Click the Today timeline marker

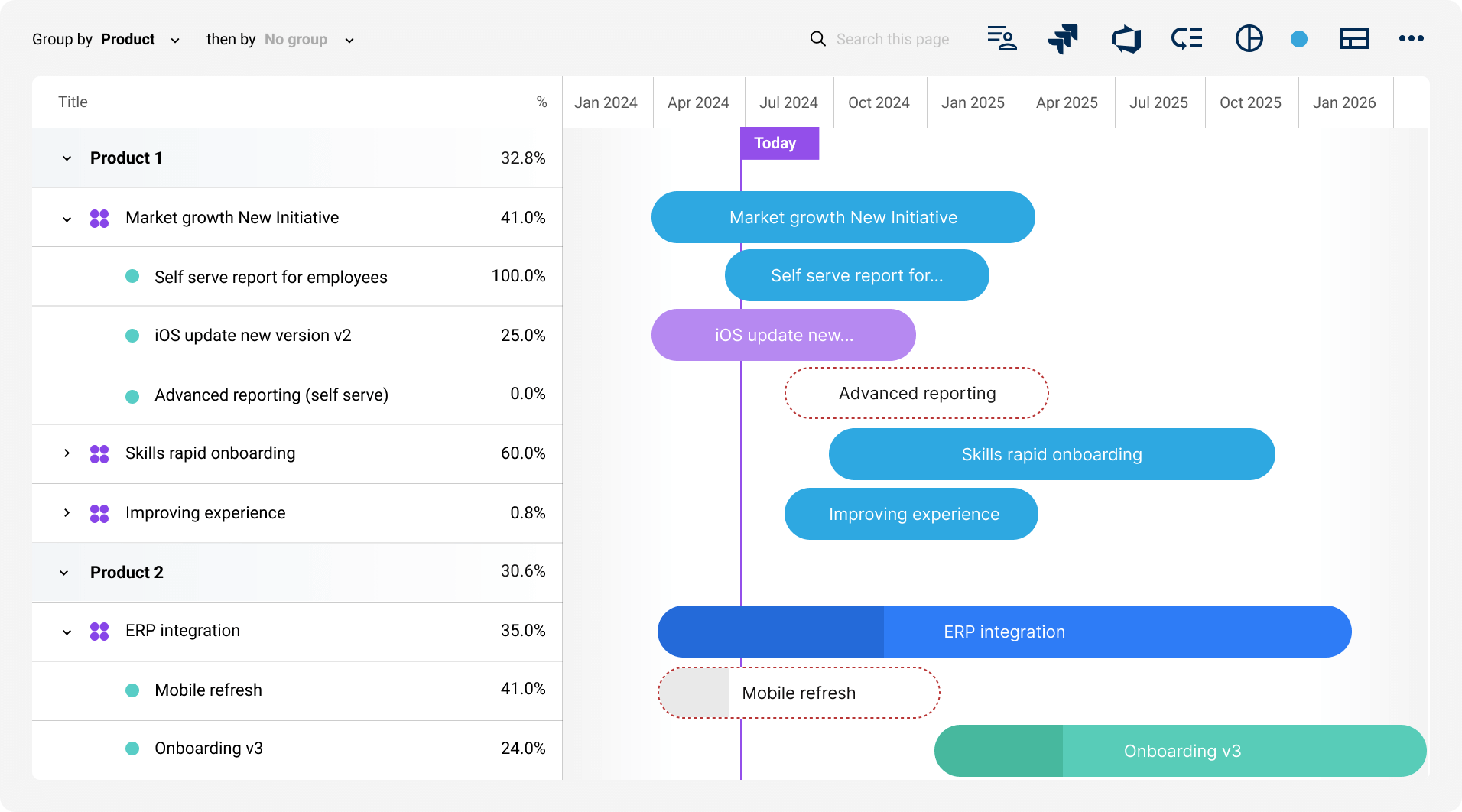point(779,143)
